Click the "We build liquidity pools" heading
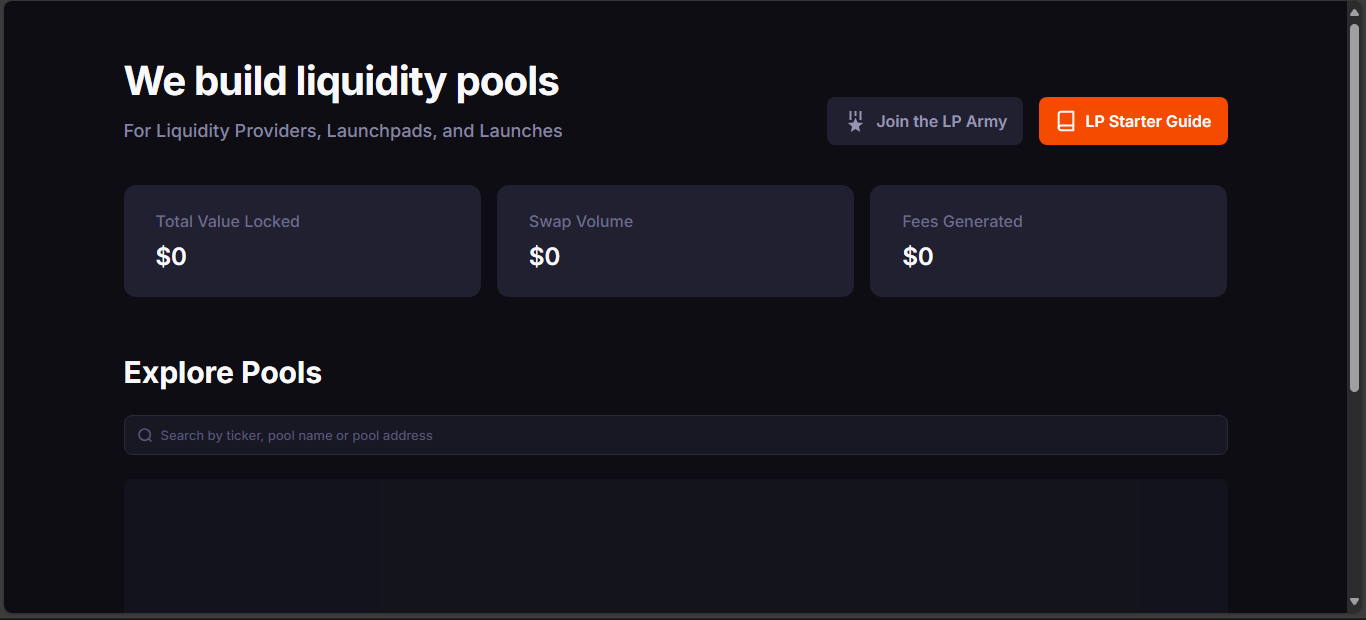 [x=341, y=81]
